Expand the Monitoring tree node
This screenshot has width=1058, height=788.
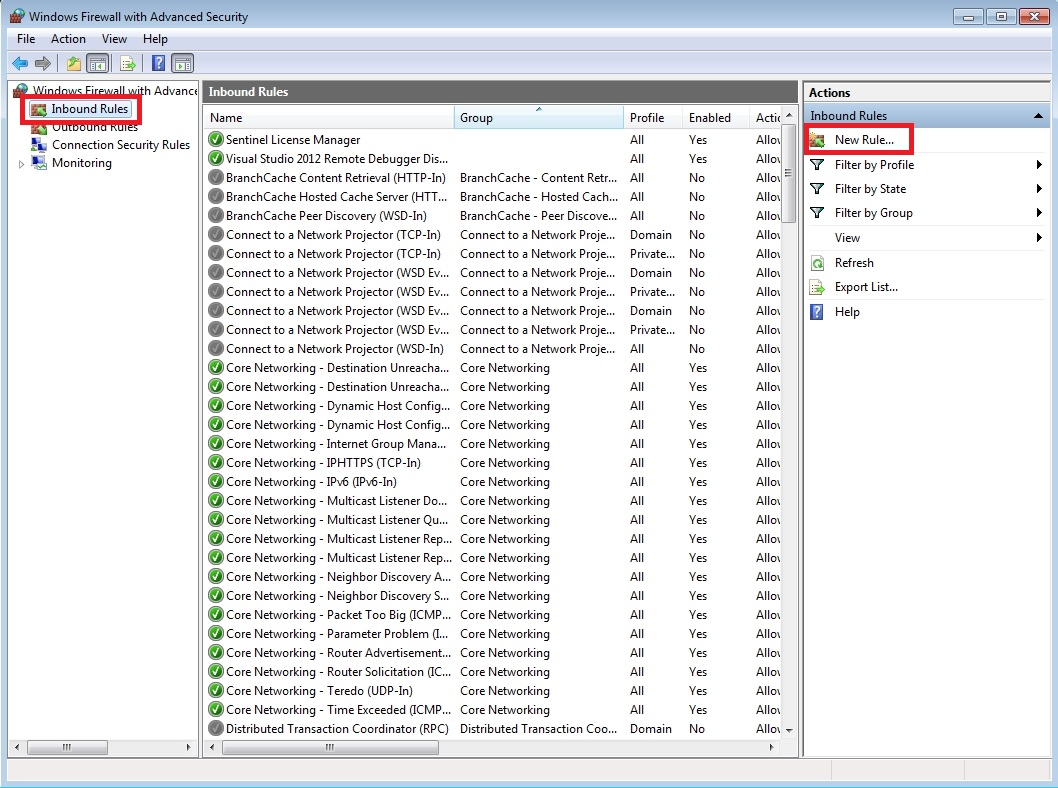tap(22, 164)
